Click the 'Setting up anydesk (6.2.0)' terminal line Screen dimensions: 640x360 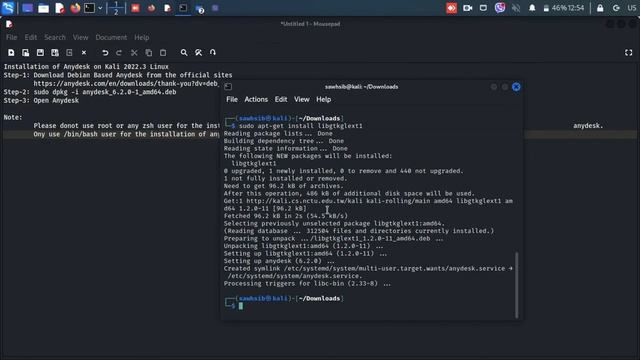pos(279,261)
